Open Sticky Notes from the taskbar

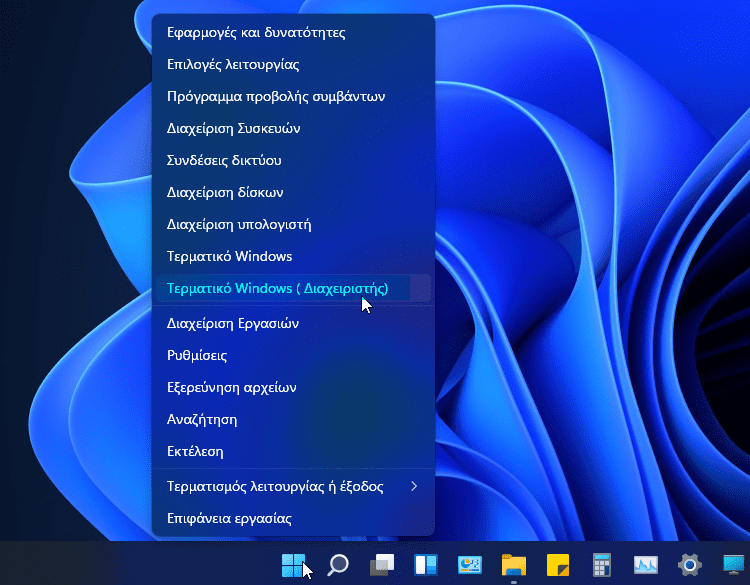[x=558, y=565]
